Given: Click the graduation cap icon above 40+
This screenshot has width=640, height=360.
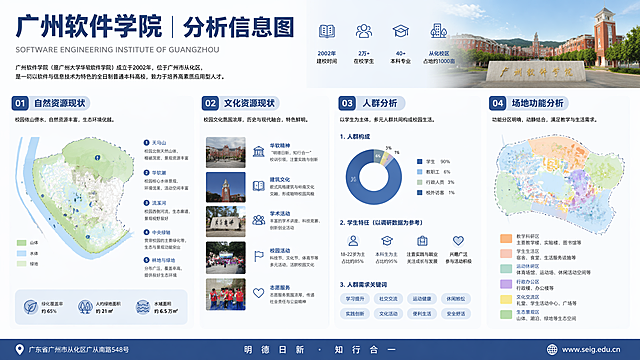Looking at the screenshot, I should click(x=400, y=31).
